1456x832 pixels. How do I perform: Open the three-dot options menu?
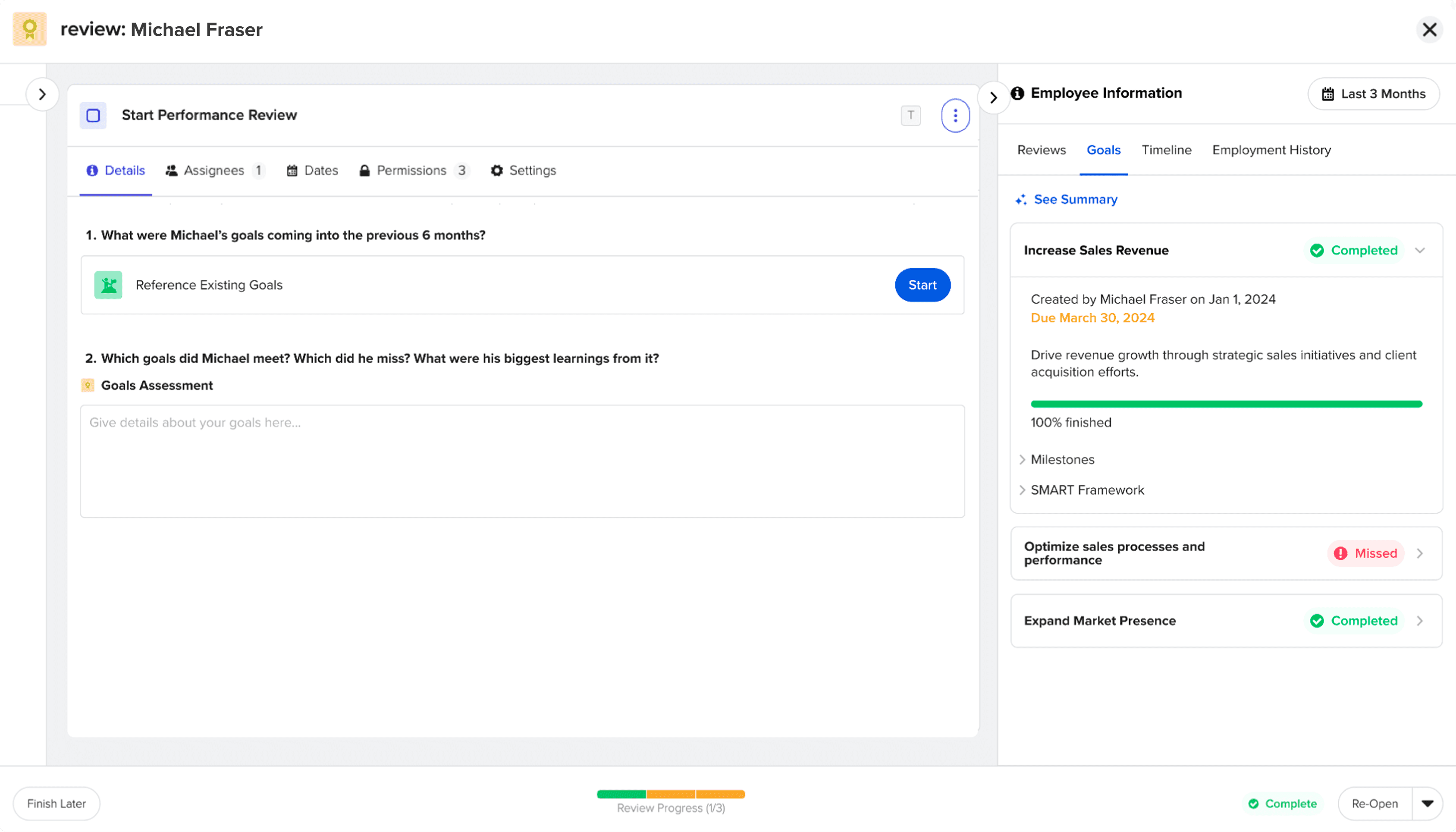point(955,116)
